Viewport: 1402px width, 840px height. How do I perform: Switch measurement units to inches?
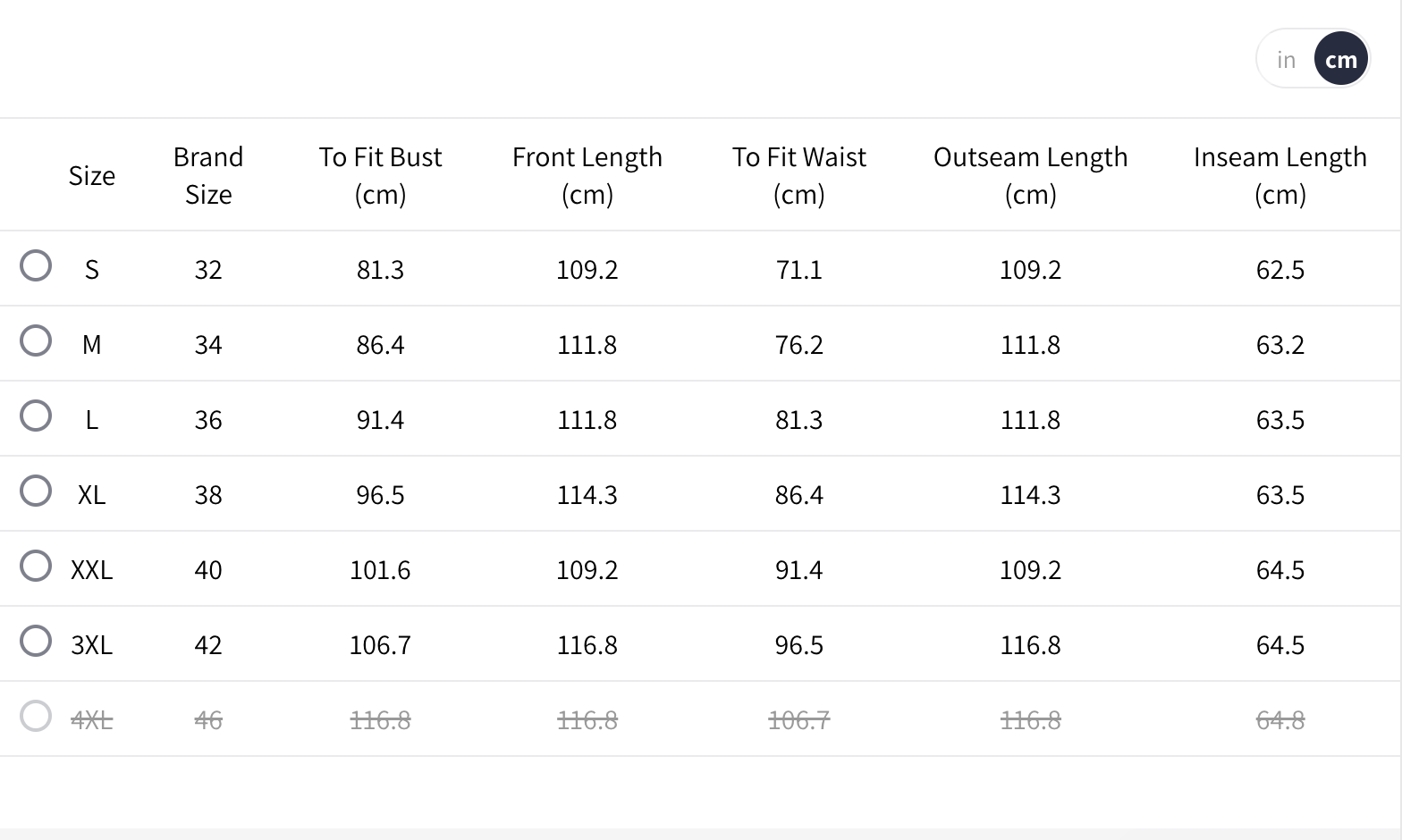[1286, 60]
